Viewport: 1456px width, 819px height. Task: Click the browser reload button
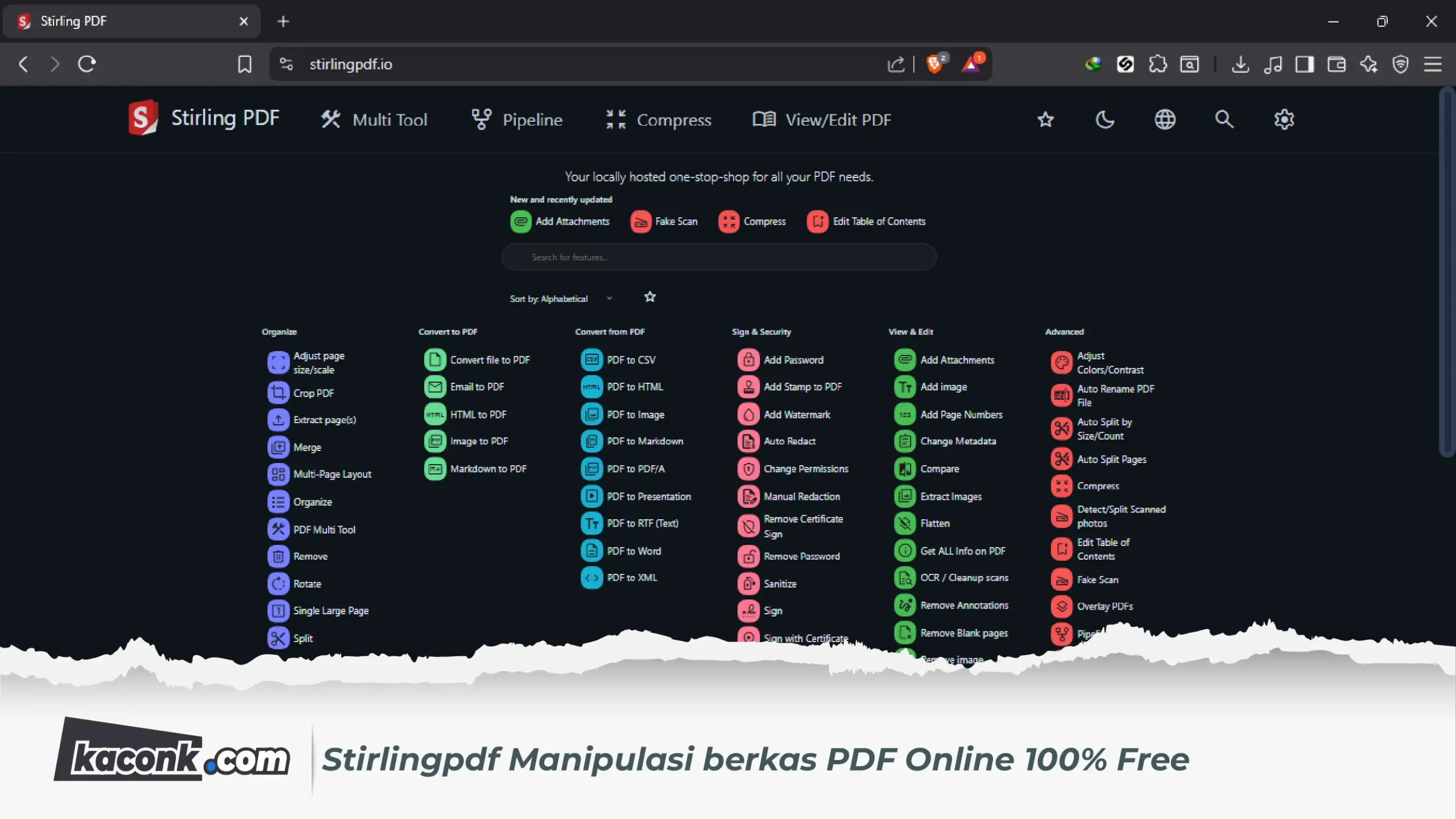[x=86, y=64]
